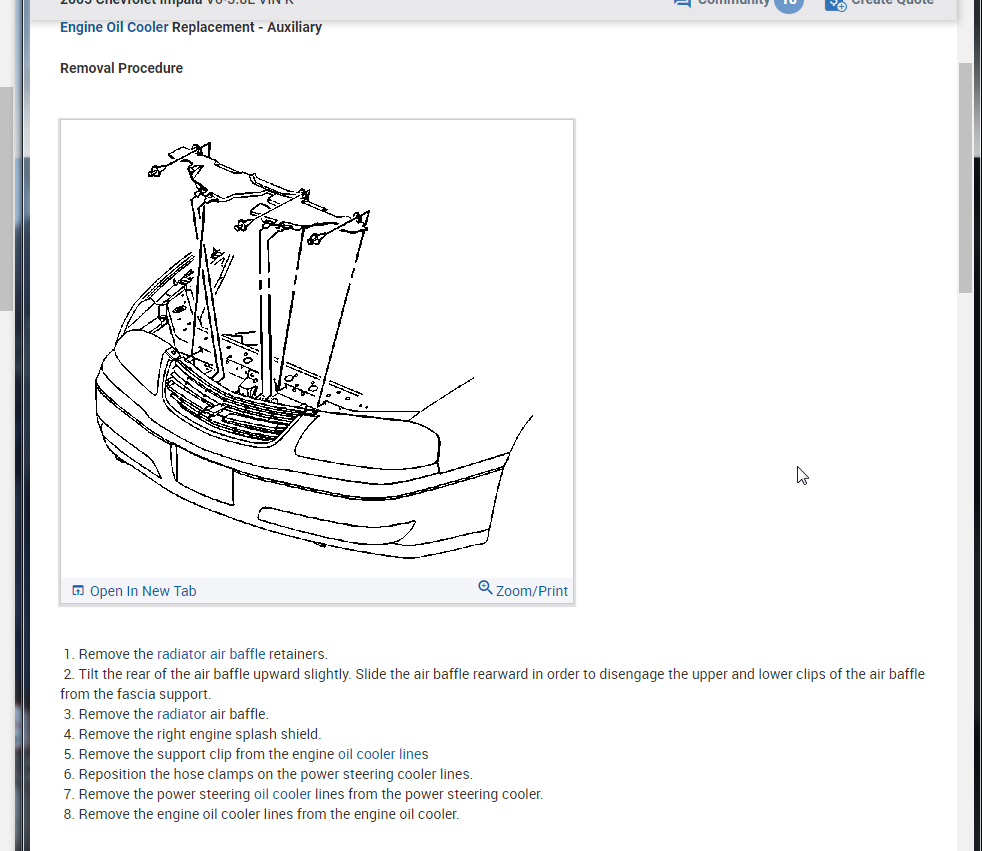Screen dimensions: 982x851
Task: Select the Zoom/Print text link
Action: 531,591
